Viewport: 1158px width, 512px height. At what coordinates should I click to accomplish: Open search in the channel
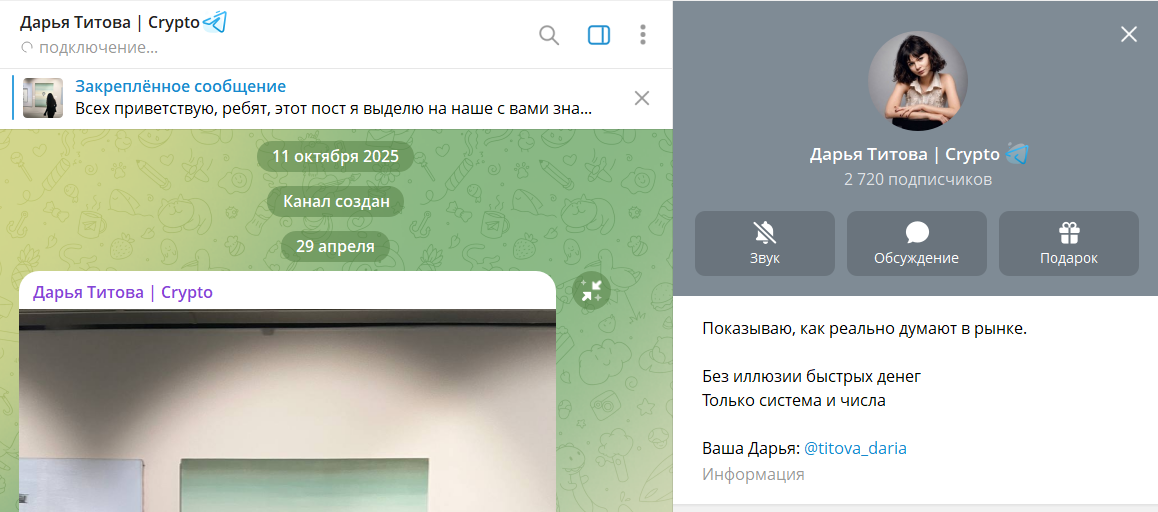[549, 35]
